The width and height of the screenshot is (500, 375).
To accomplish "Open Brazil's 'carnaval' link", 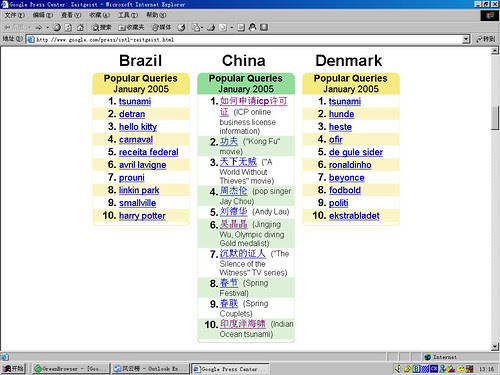I will [x=136, y=139].
